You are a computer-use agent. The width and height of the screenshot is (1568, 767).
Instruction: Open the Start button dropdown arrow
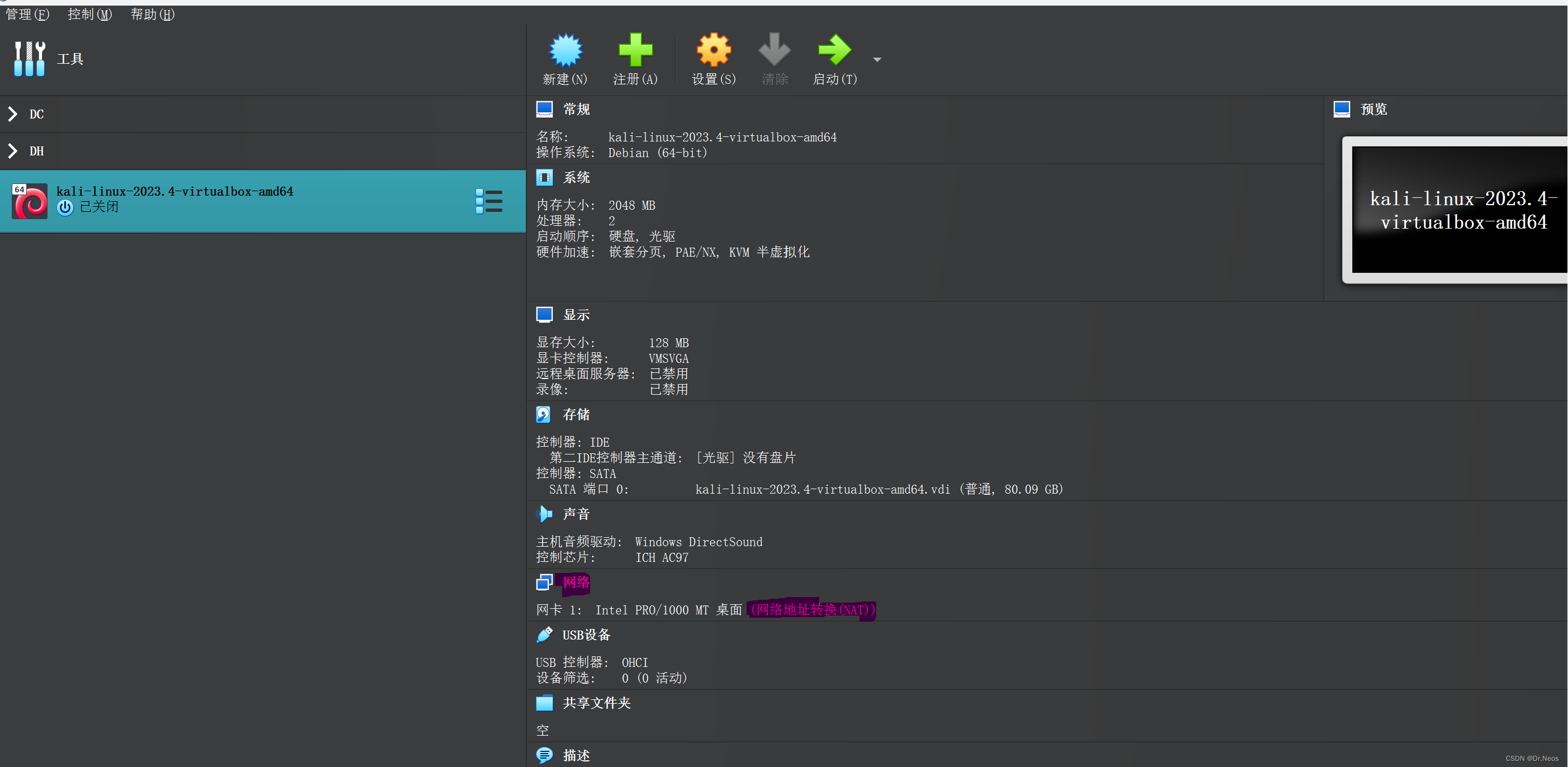(877, 60)
